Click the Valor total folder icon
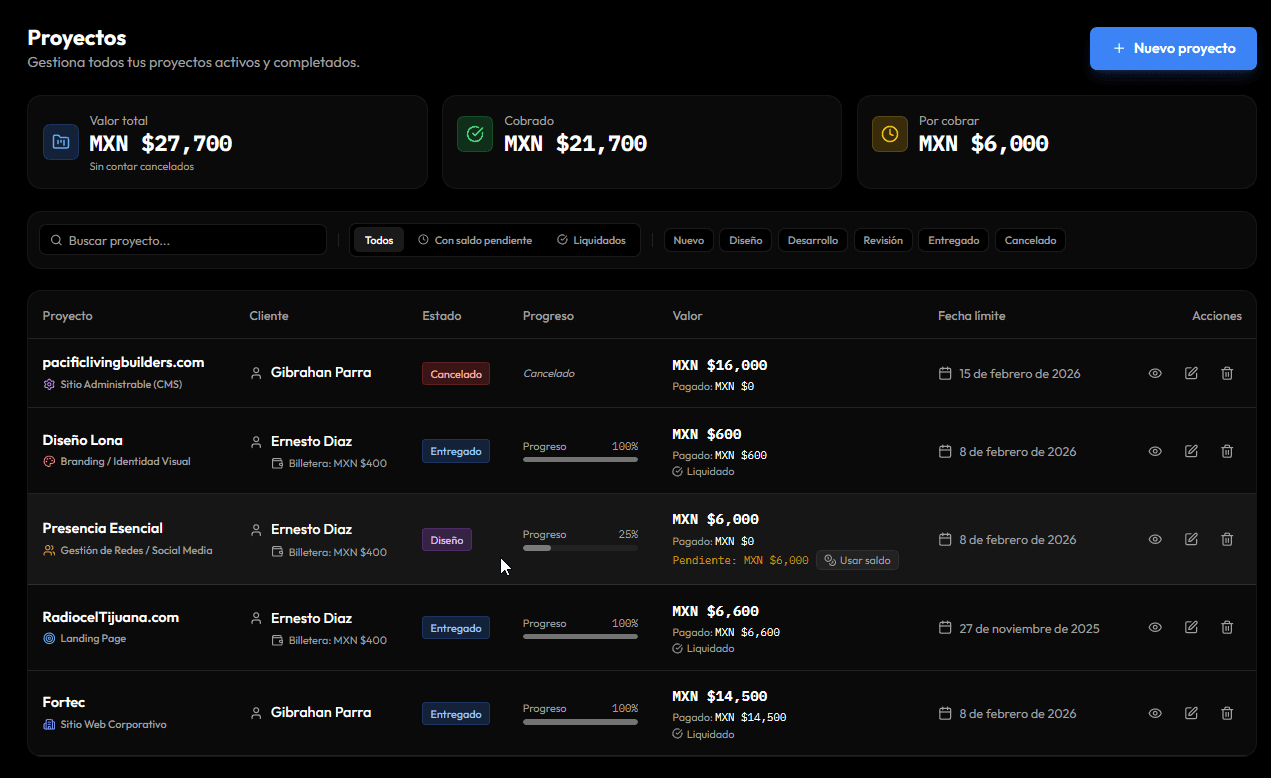Viewport: 1271px width, 778px height. coord(61,142)
